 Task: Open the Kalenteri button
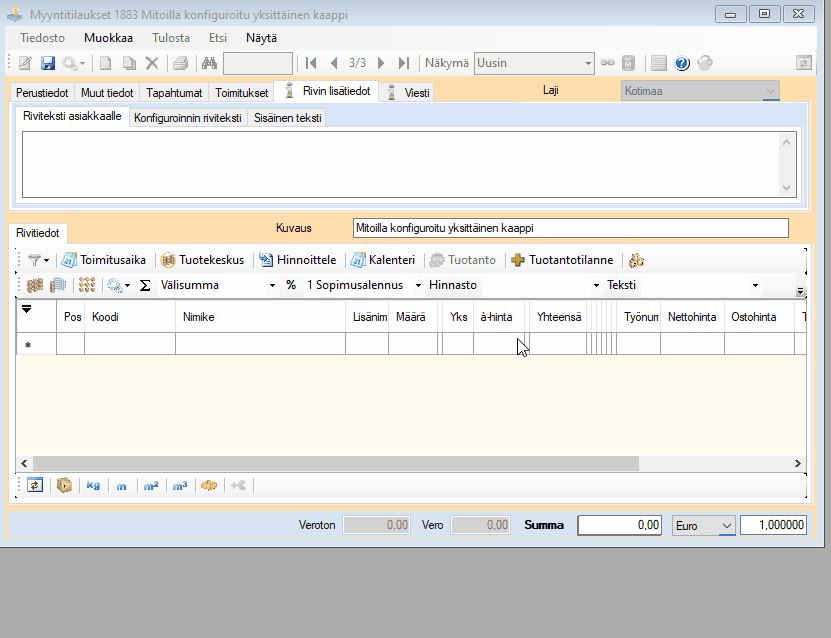pyautogui.click(x=383, y=260)
